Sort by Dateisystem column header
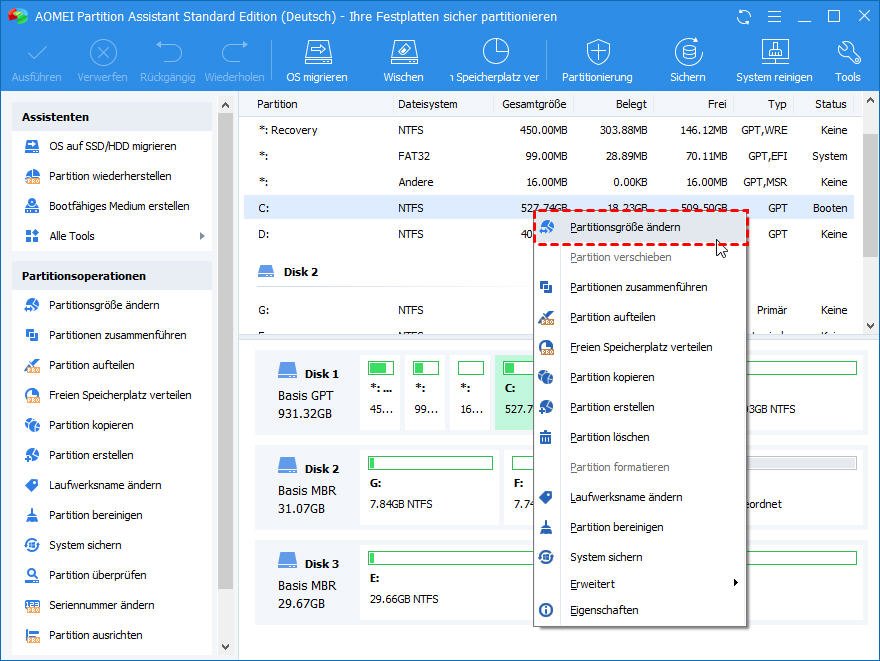The height and width of the screenshot is (661, 880). coord(428,104)
